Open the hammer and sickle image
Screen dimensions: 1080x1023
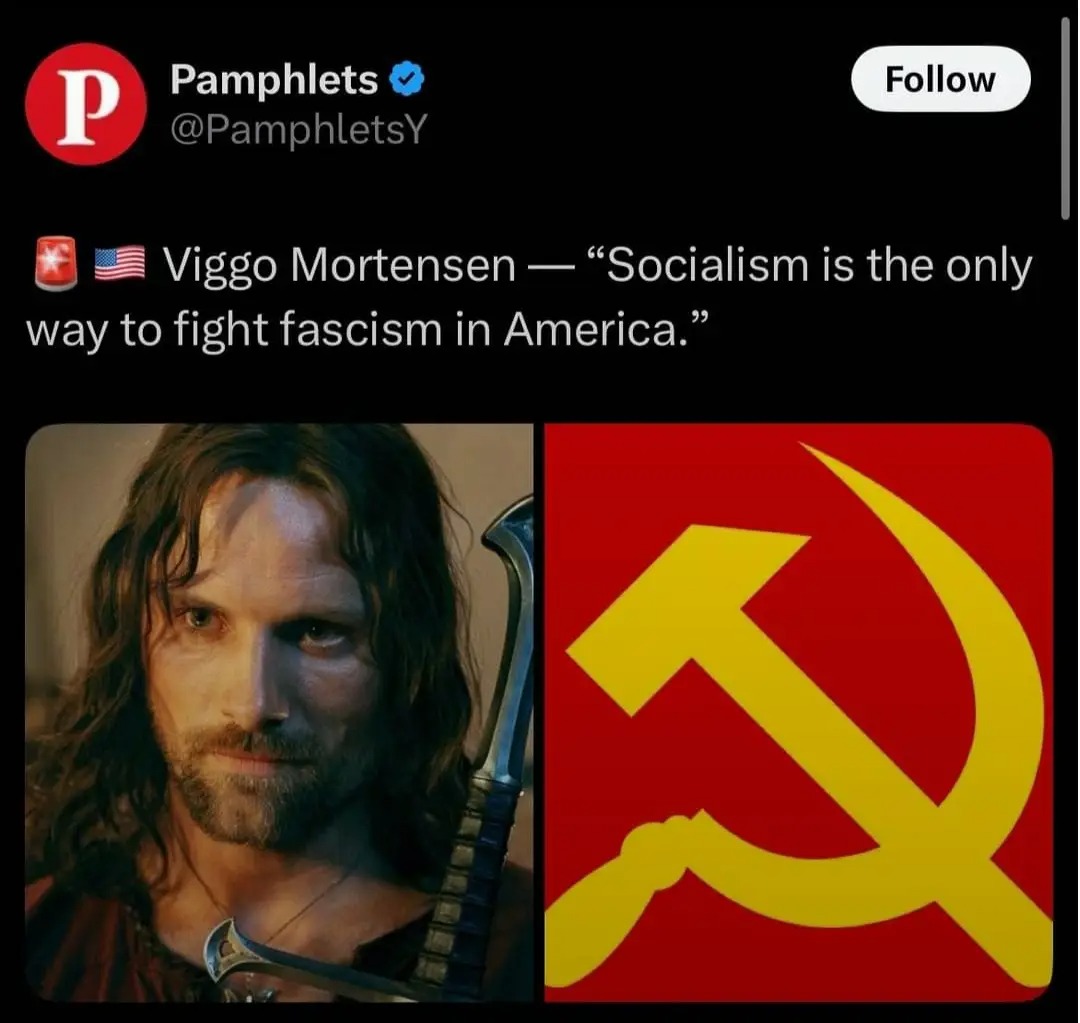point(798,712)
